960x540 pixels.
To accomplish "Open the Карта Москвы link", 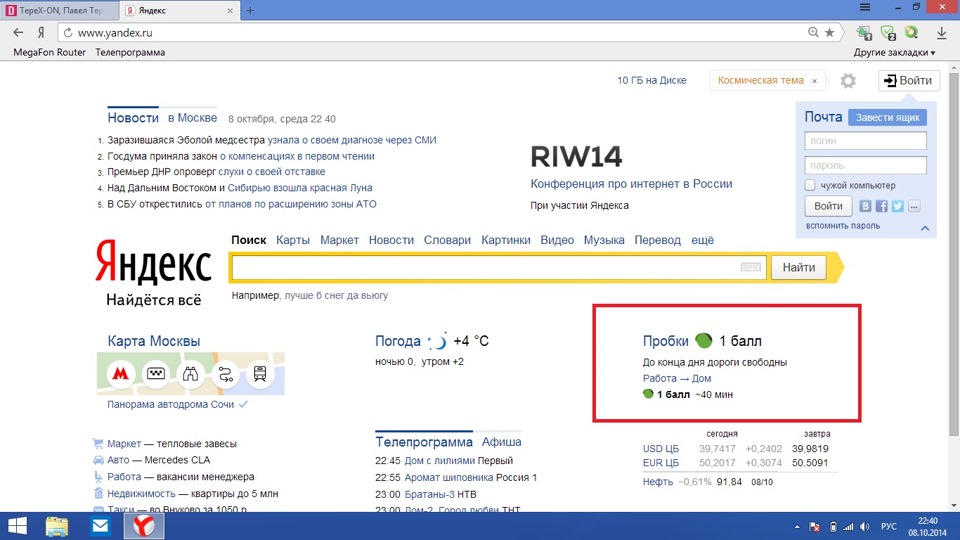I will tap(154, 341).
